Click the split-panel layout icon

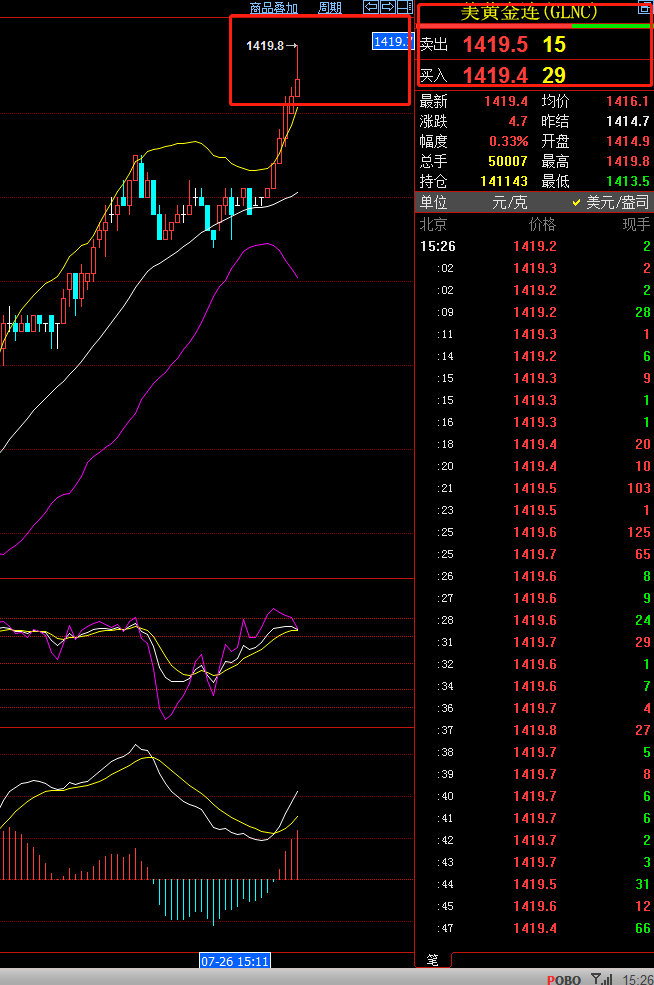[405, 7]
